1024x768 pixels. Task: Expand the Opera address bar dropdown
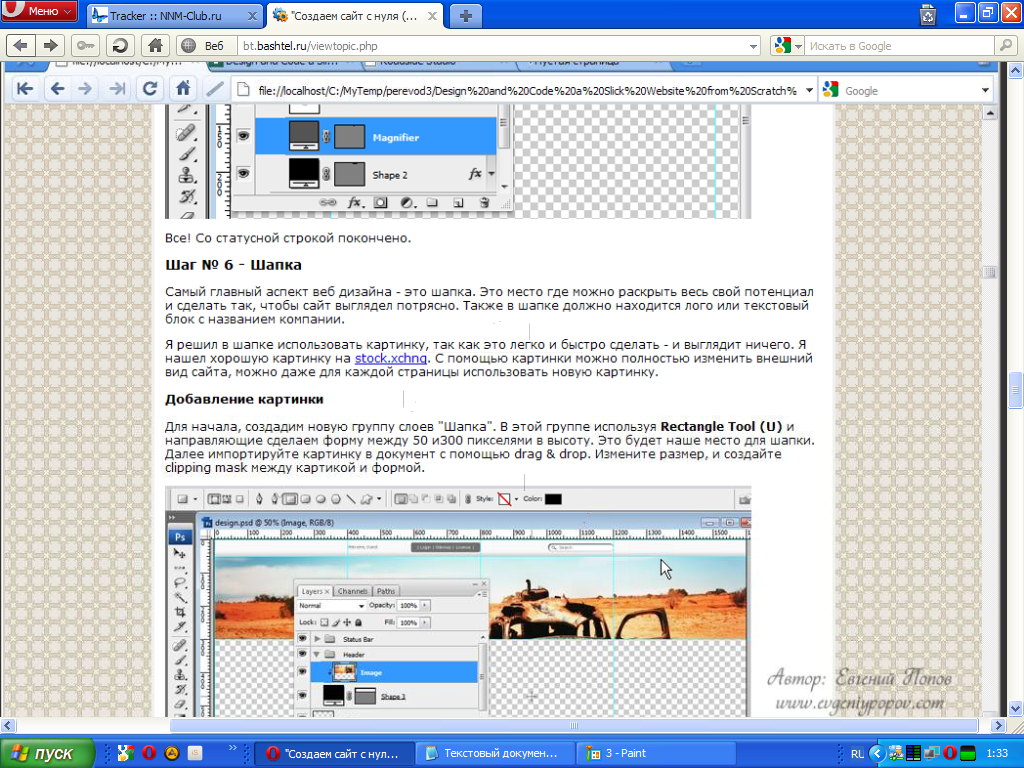(753, 46)
